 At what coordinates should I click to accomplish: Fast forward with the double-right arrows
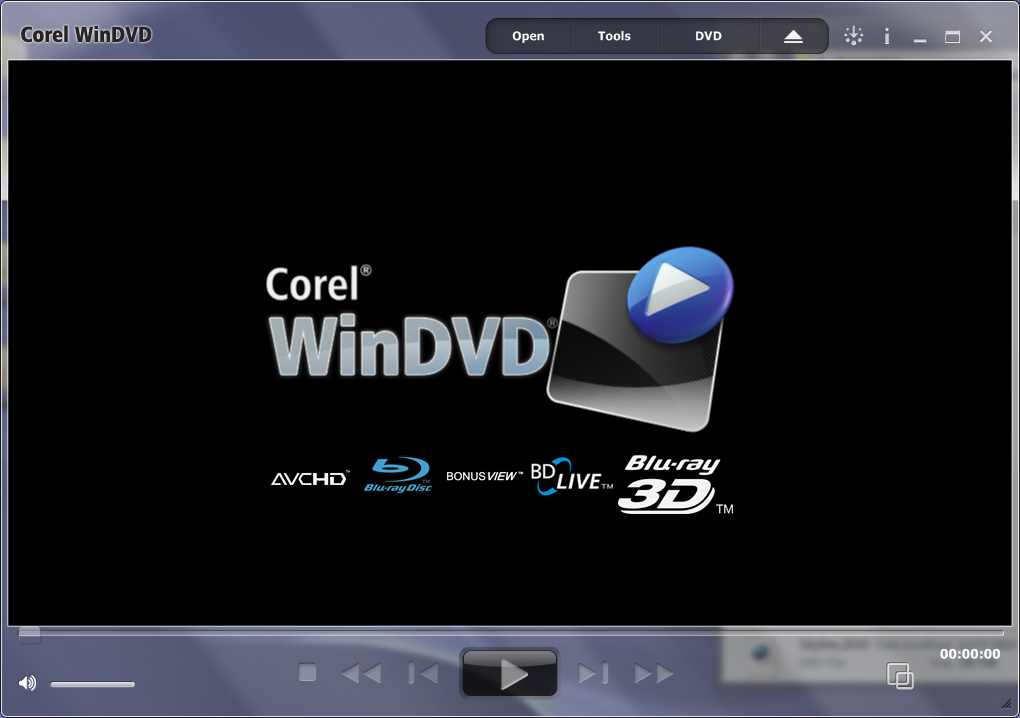[654, 673]
